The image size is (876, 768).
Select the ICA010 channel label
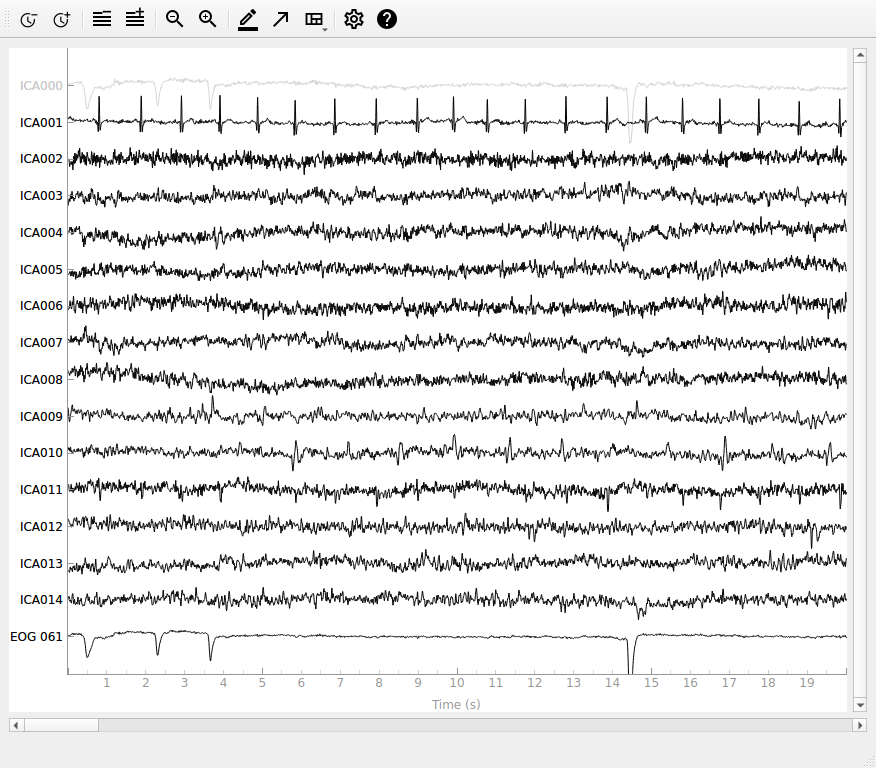(x=41, y=452)
